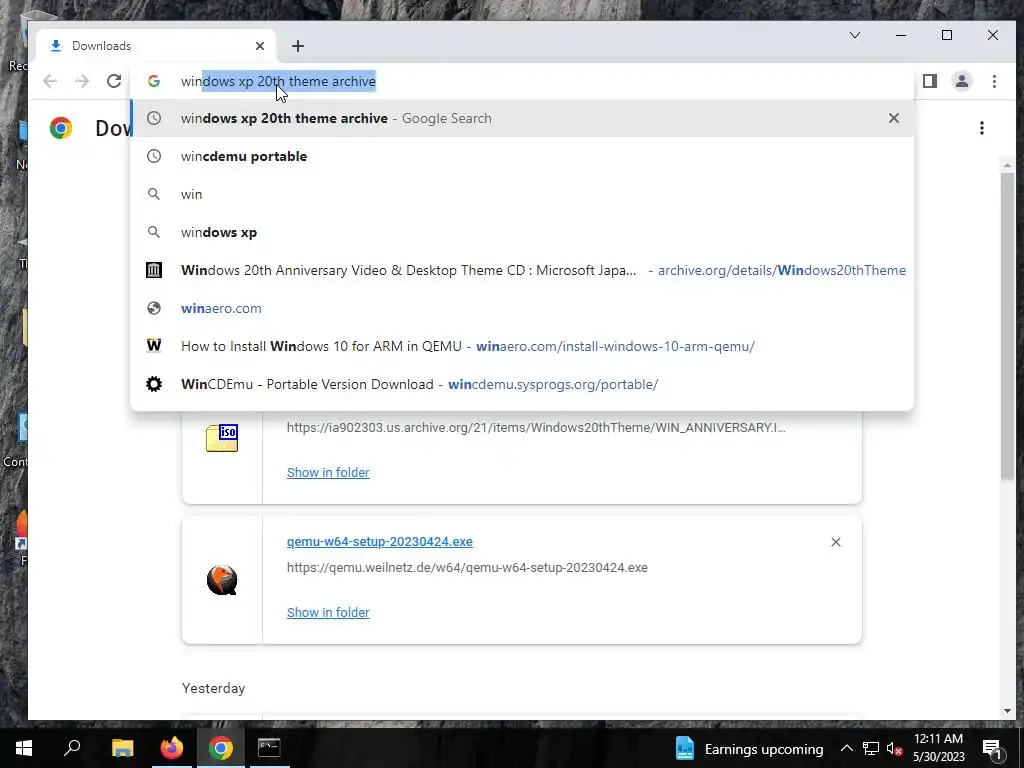Open the Chrome profile avatar menu
The height and width of the screenshot is (768, 1024).
point(962,81)
